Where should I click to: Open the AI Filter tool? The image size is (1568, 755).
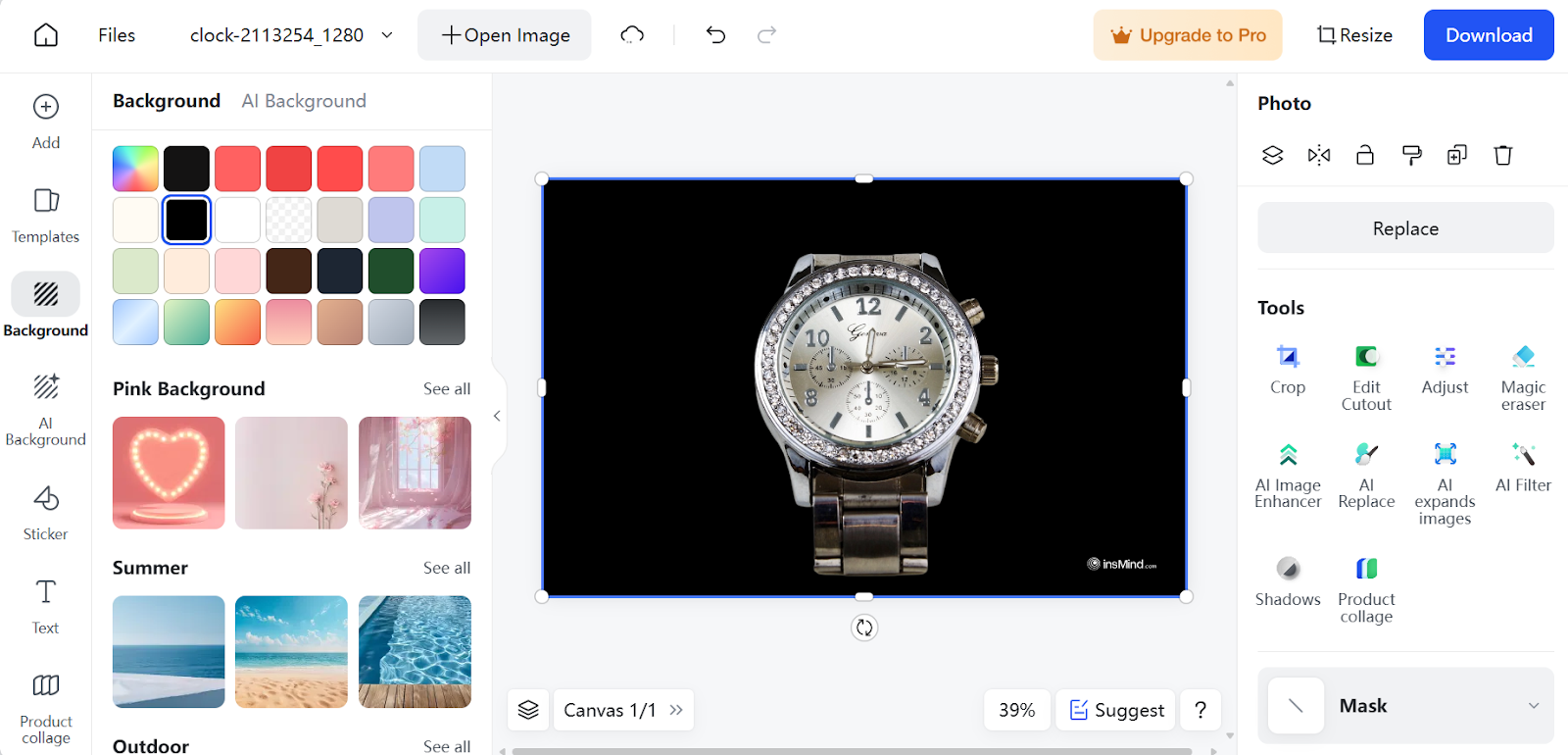click(1523, 468)
